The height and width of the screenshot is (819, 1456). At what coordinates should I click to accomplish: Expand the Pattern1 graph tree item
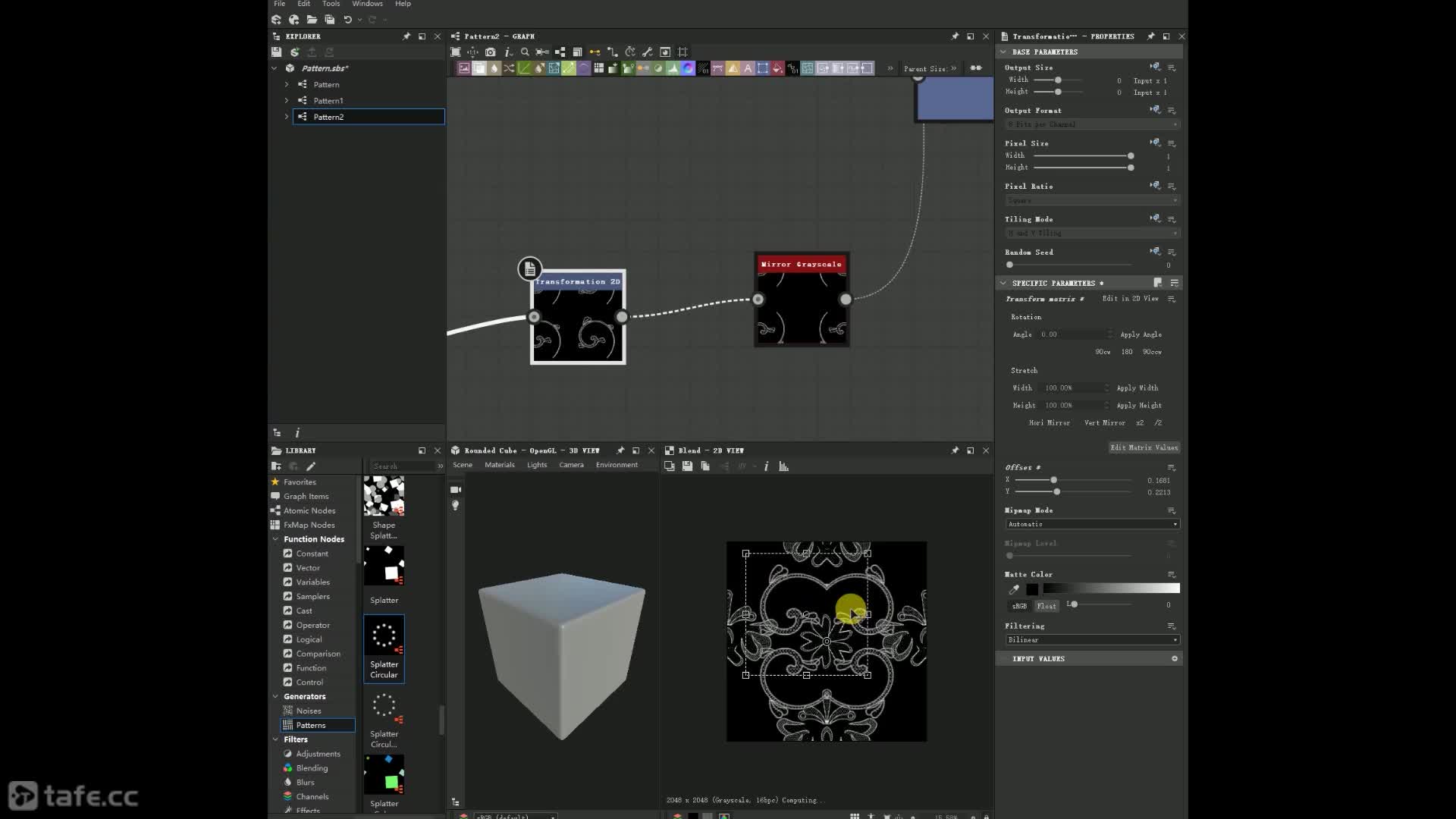[287, 101]
